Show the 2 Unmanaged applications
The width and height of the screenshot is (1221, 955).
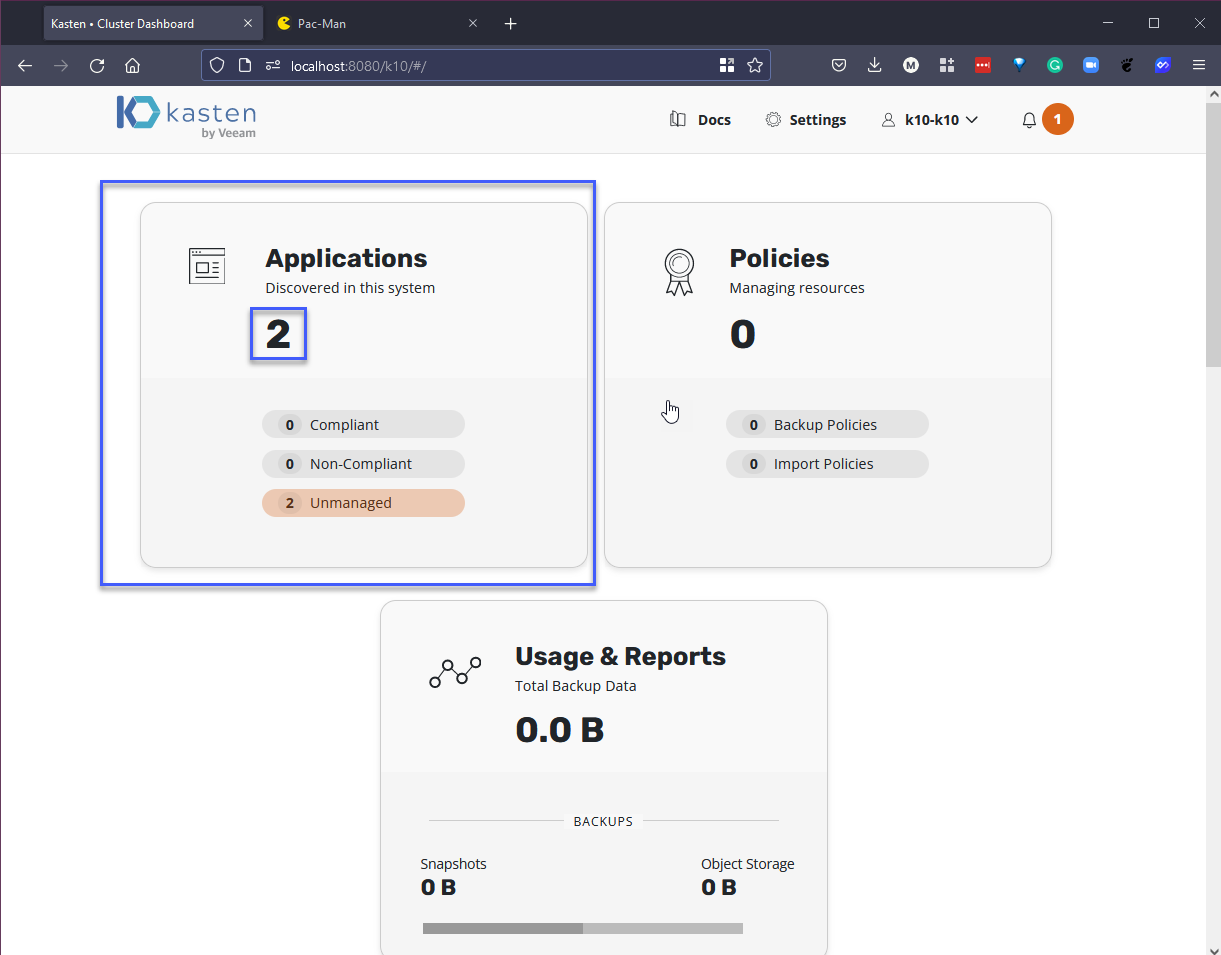(x=363, y=503)
